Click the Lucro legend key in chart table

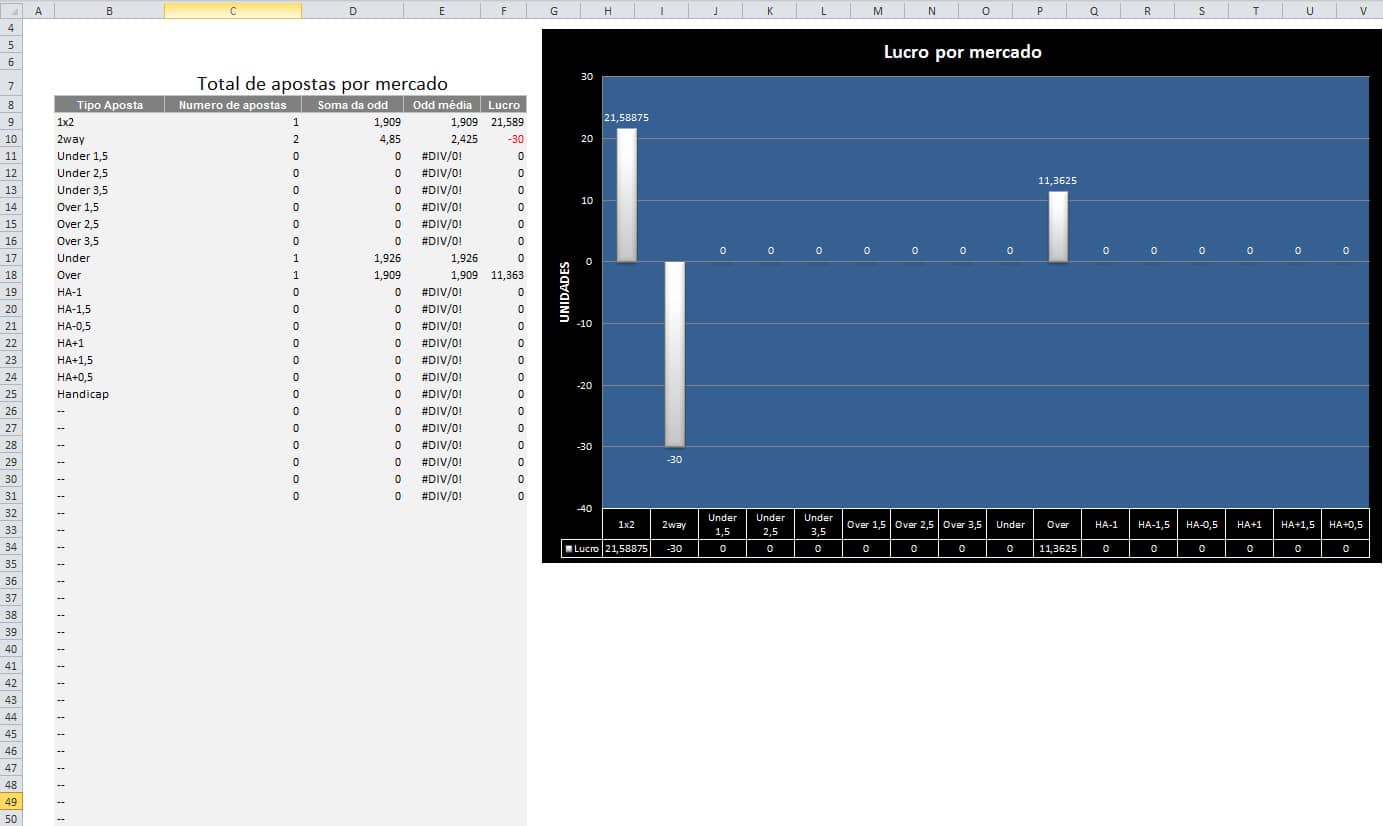(569, 549)
